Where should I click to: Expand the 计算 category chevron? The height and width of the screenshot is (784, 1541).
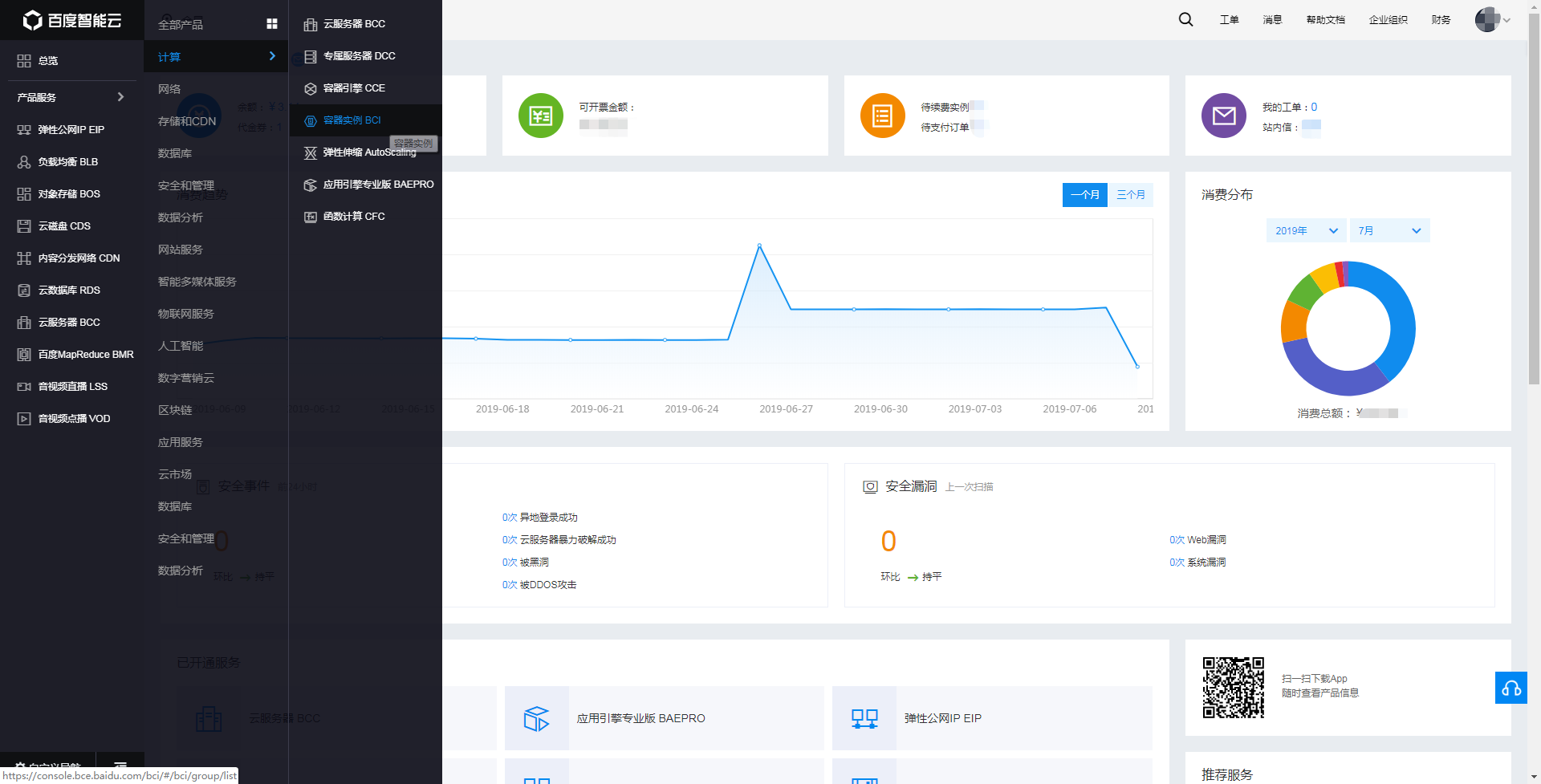(x=272, y=56)
